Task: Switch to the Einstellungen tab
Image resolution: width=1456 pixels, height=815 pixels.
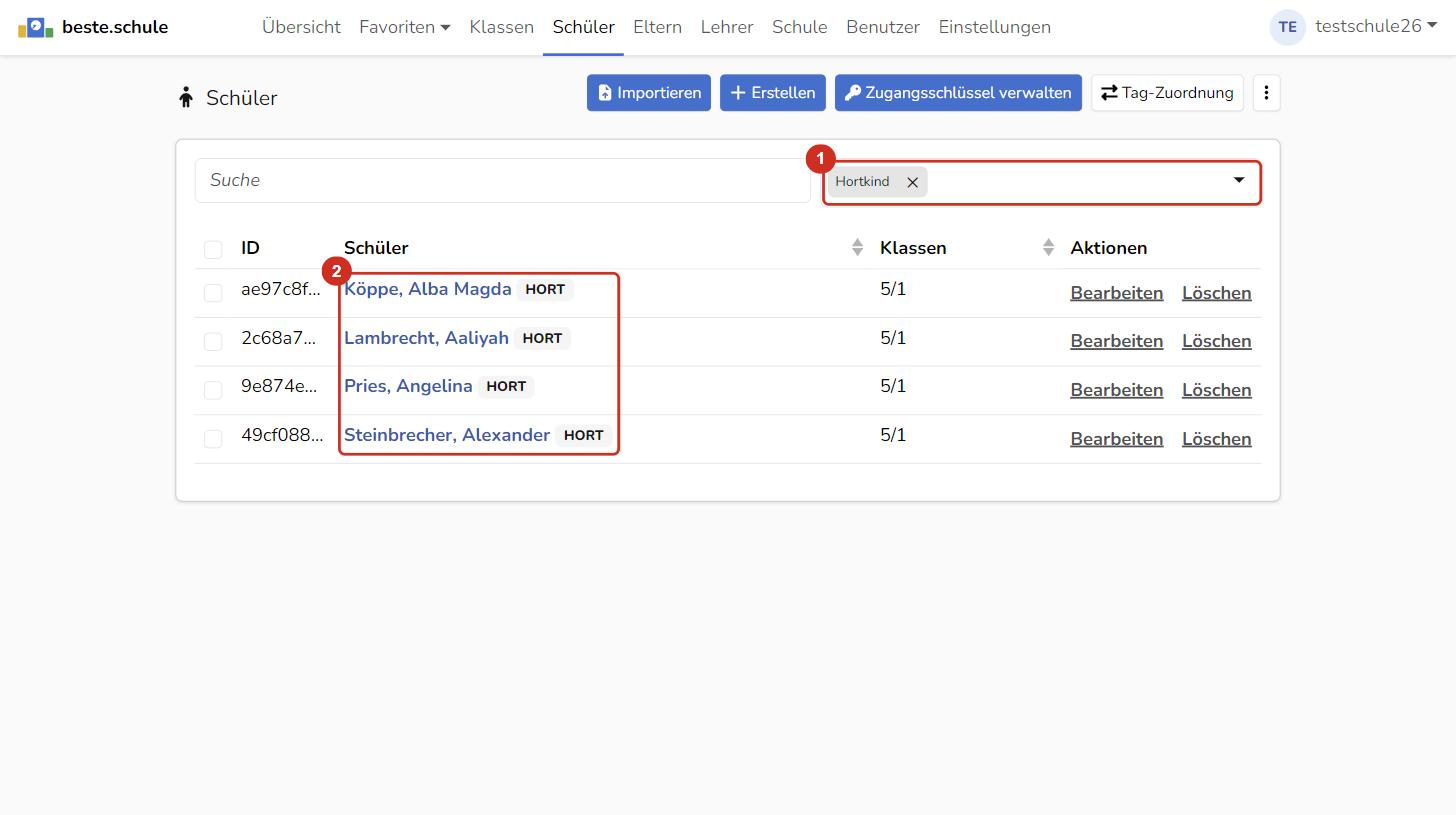Action: [994, 27]
